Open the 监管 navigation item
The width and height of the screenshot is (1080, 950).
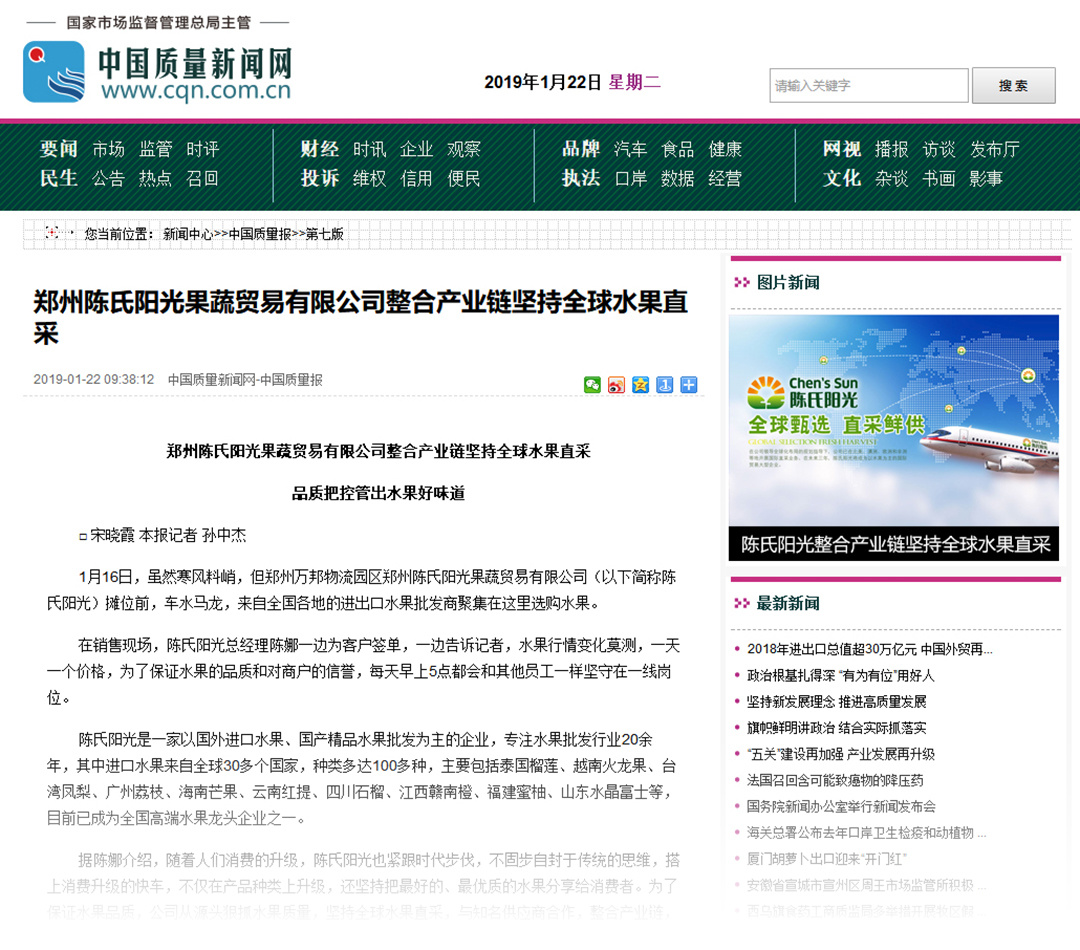[156, 149]
